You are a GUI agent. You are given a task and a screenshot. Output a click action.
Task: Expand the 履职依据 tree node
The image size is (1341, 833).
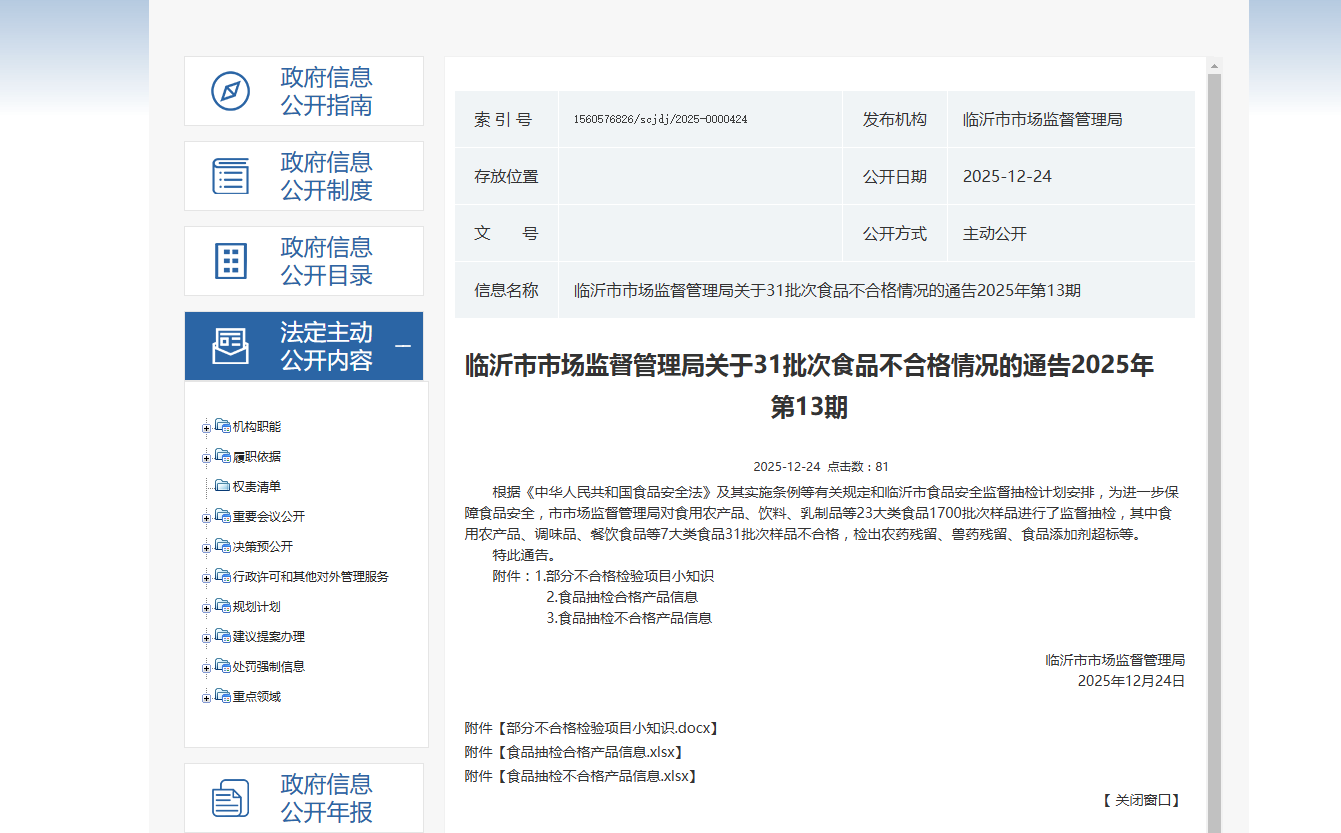(x=205, y=456)
